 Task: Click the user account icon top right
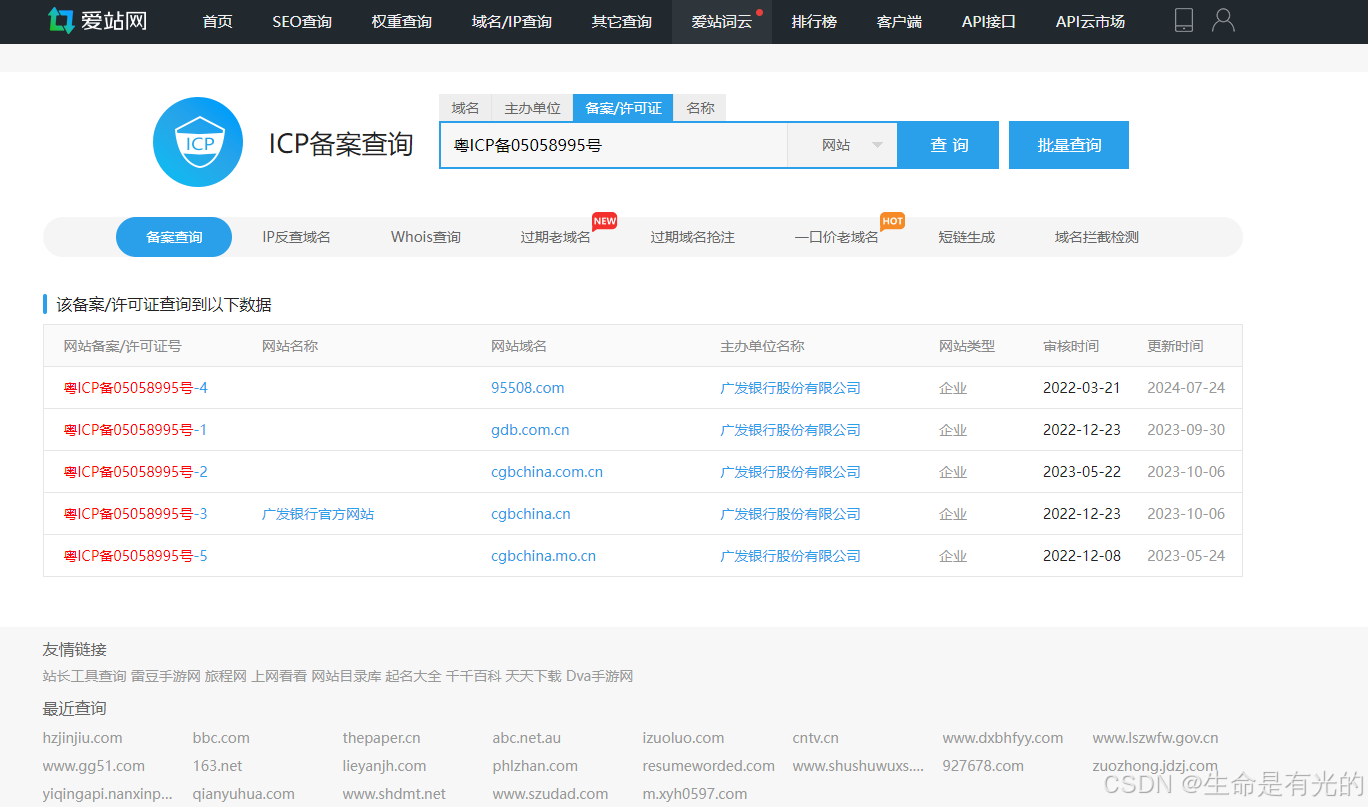(x=1223, y=19)
